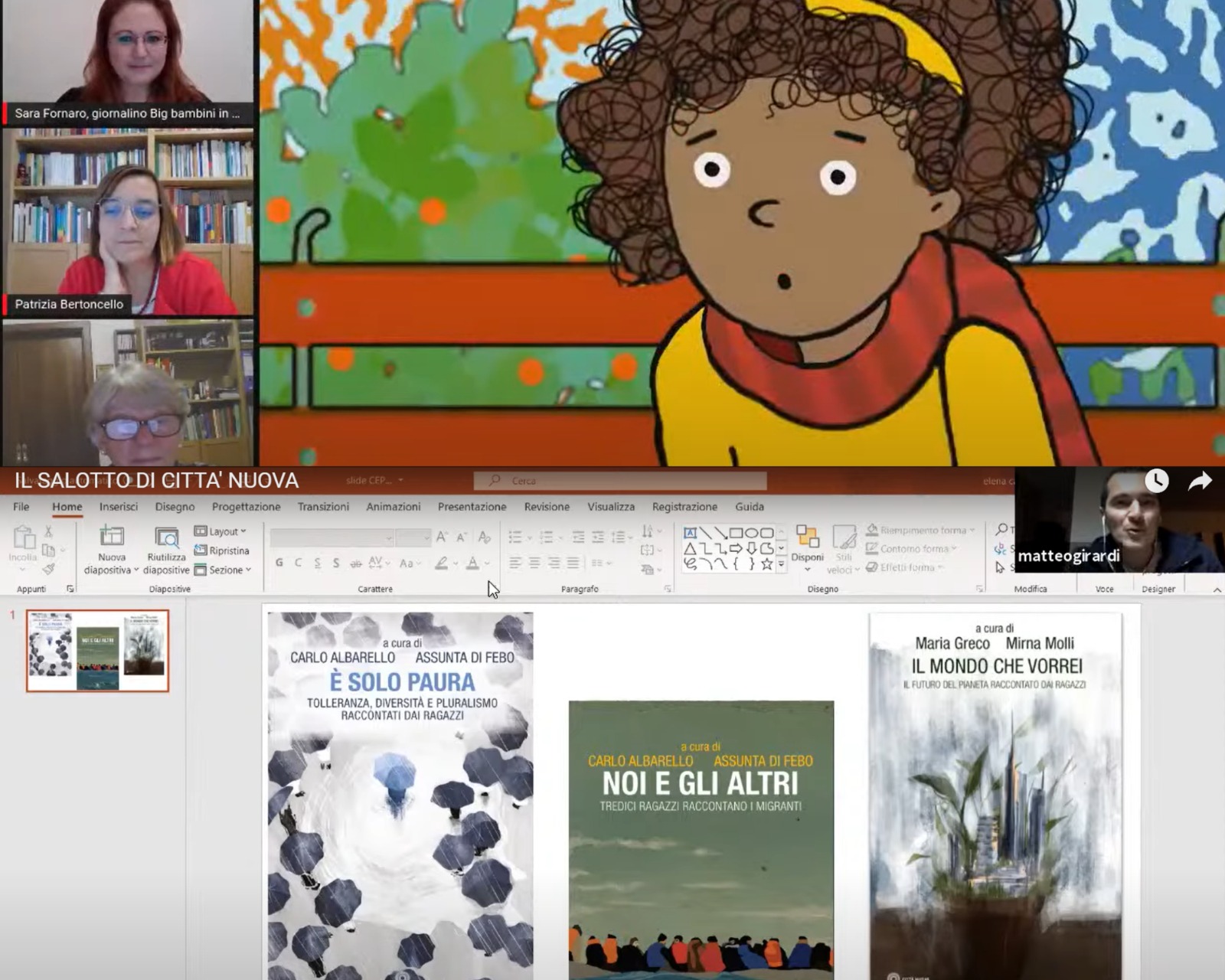Select the star shape in gallery
This screenshot has height=980, width=1225.
766,564
